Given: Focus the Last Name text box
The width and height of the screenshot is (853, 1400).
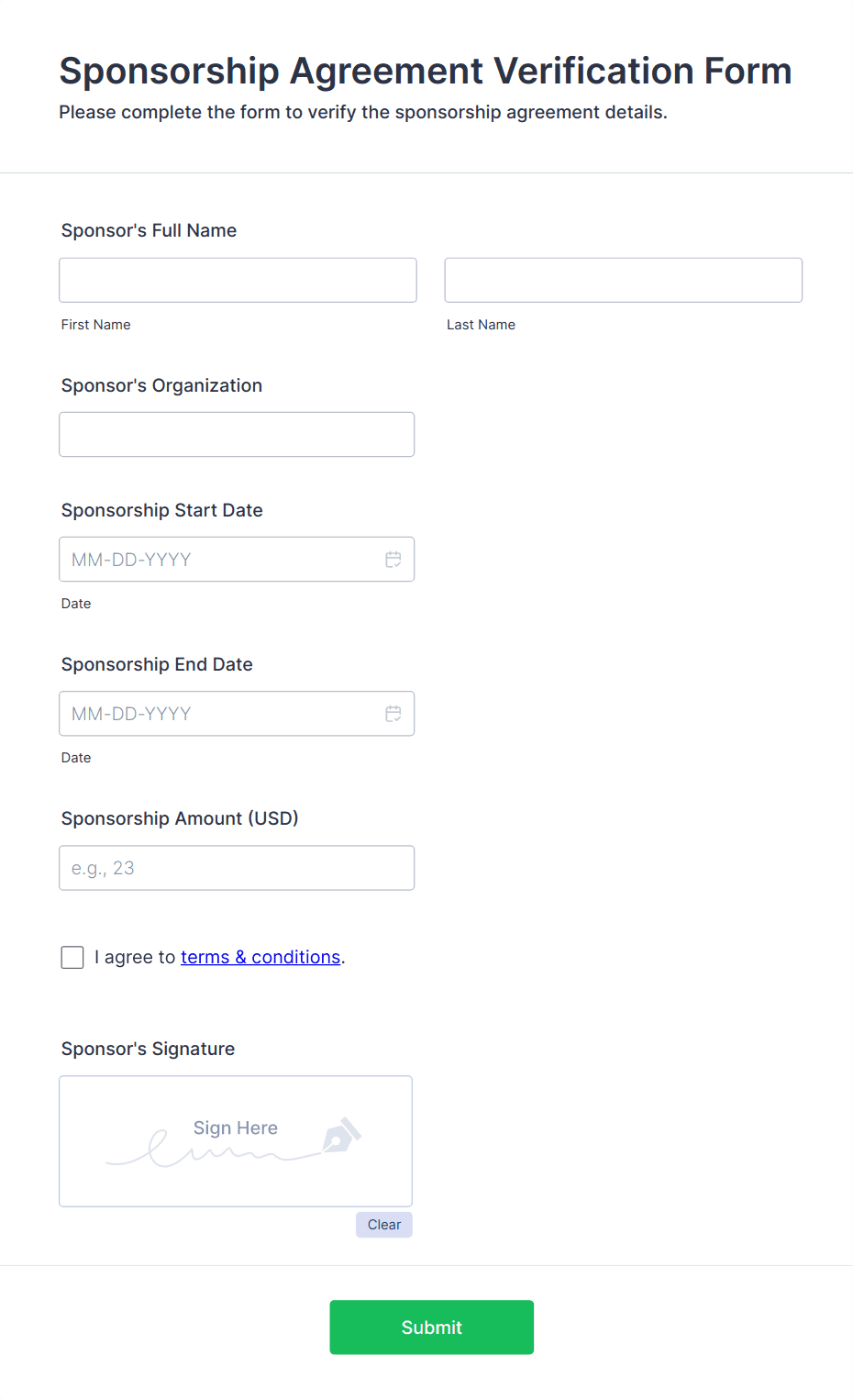Looking at the screenshot, I should pos(623,281).
